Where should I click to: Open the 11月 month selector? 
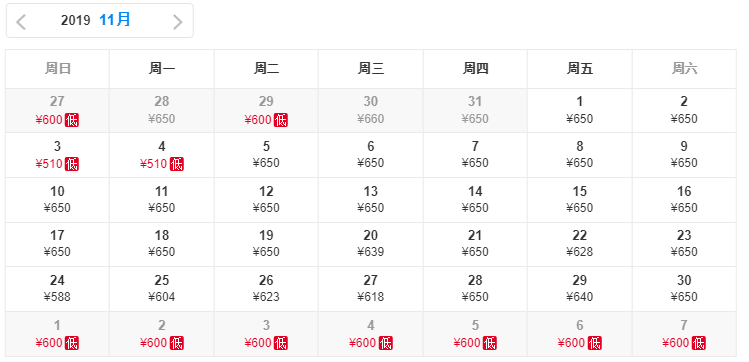[115, 20]
